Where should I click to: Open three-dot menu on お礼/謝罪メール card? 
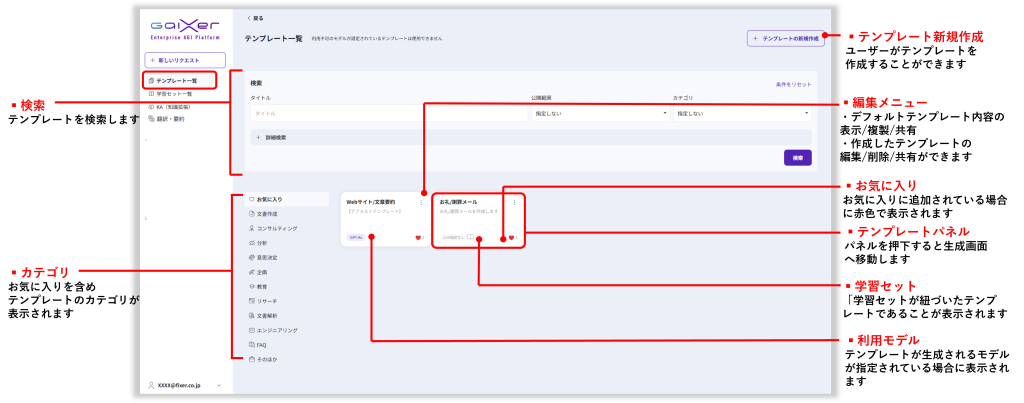point(514,202)
